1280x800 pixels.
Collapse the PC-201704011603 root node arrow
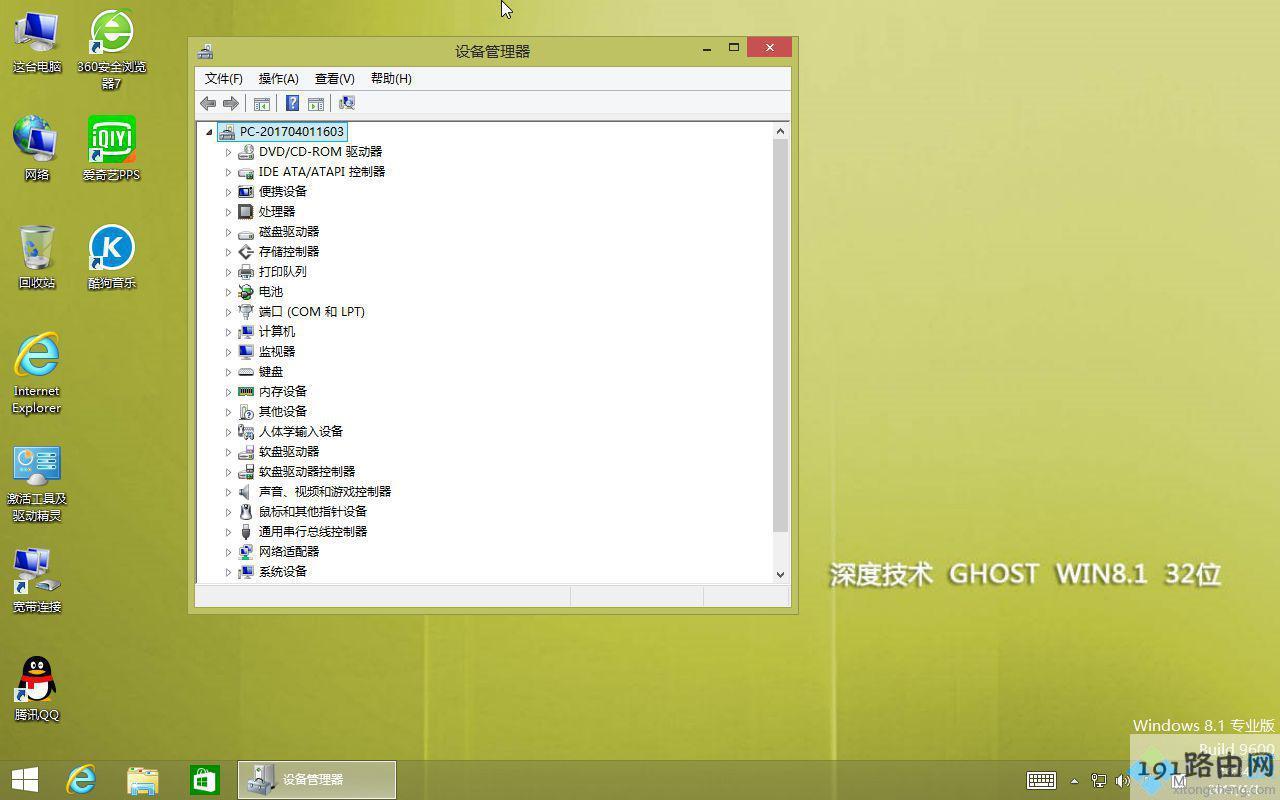[x=209, y=132]
